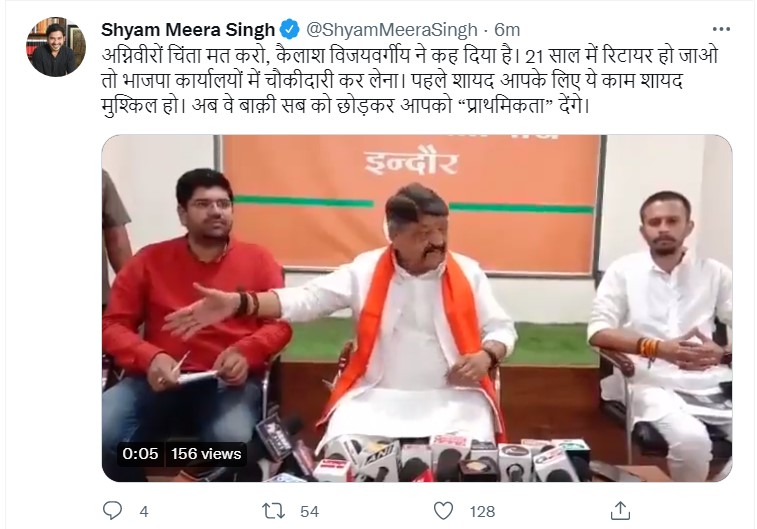The width and height of the screenshot is (757, 529).
Task: Open the 6m timestamp link
Action: (507, 30)
